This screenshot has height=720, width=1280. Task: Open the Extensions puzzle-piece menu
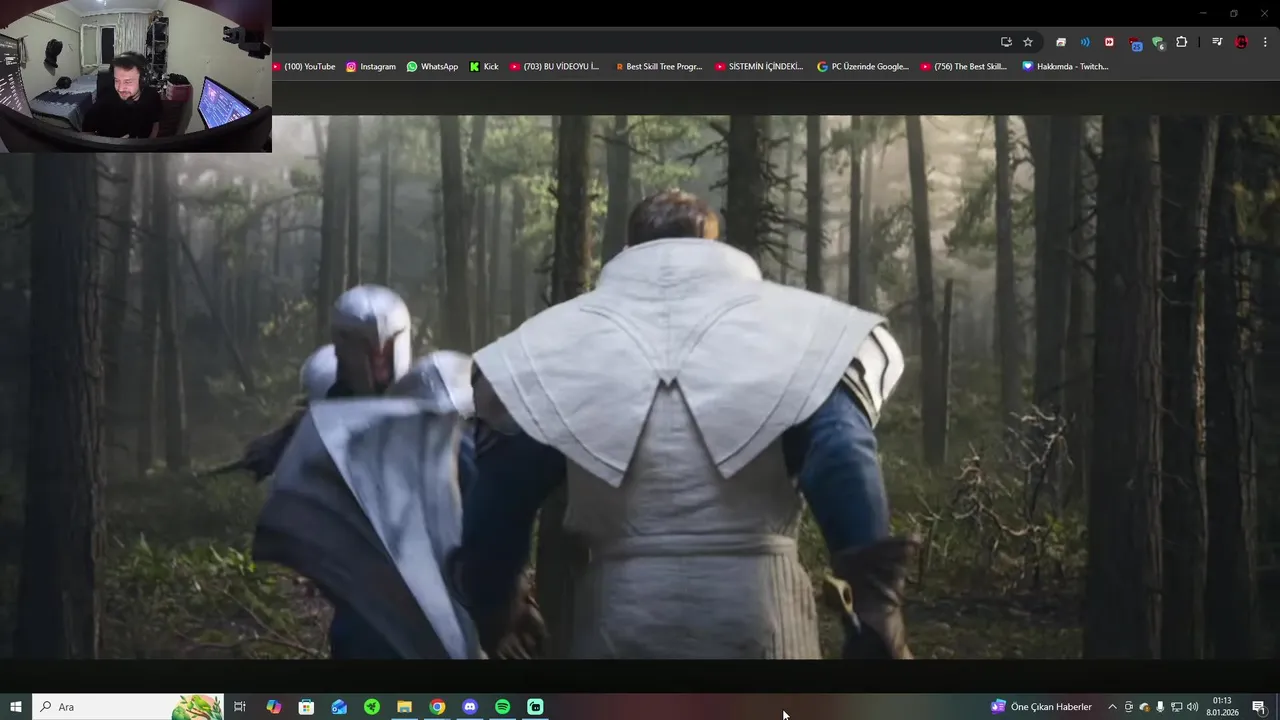click(1182, 42)
